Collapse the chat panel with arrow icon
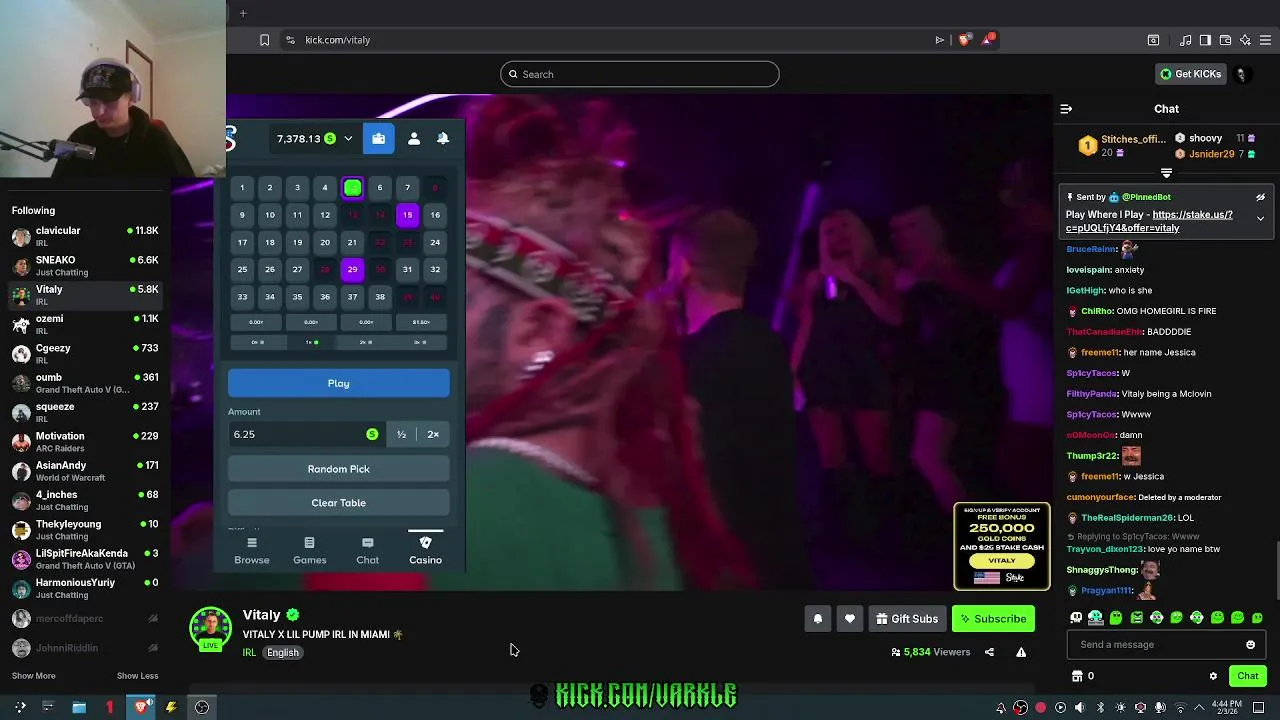 (x=1066, y=109)
